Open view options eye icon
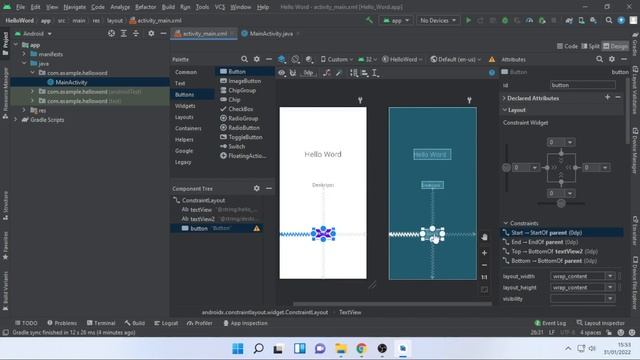The height and width of the screenshot is (360, 640). click(282, 73)
